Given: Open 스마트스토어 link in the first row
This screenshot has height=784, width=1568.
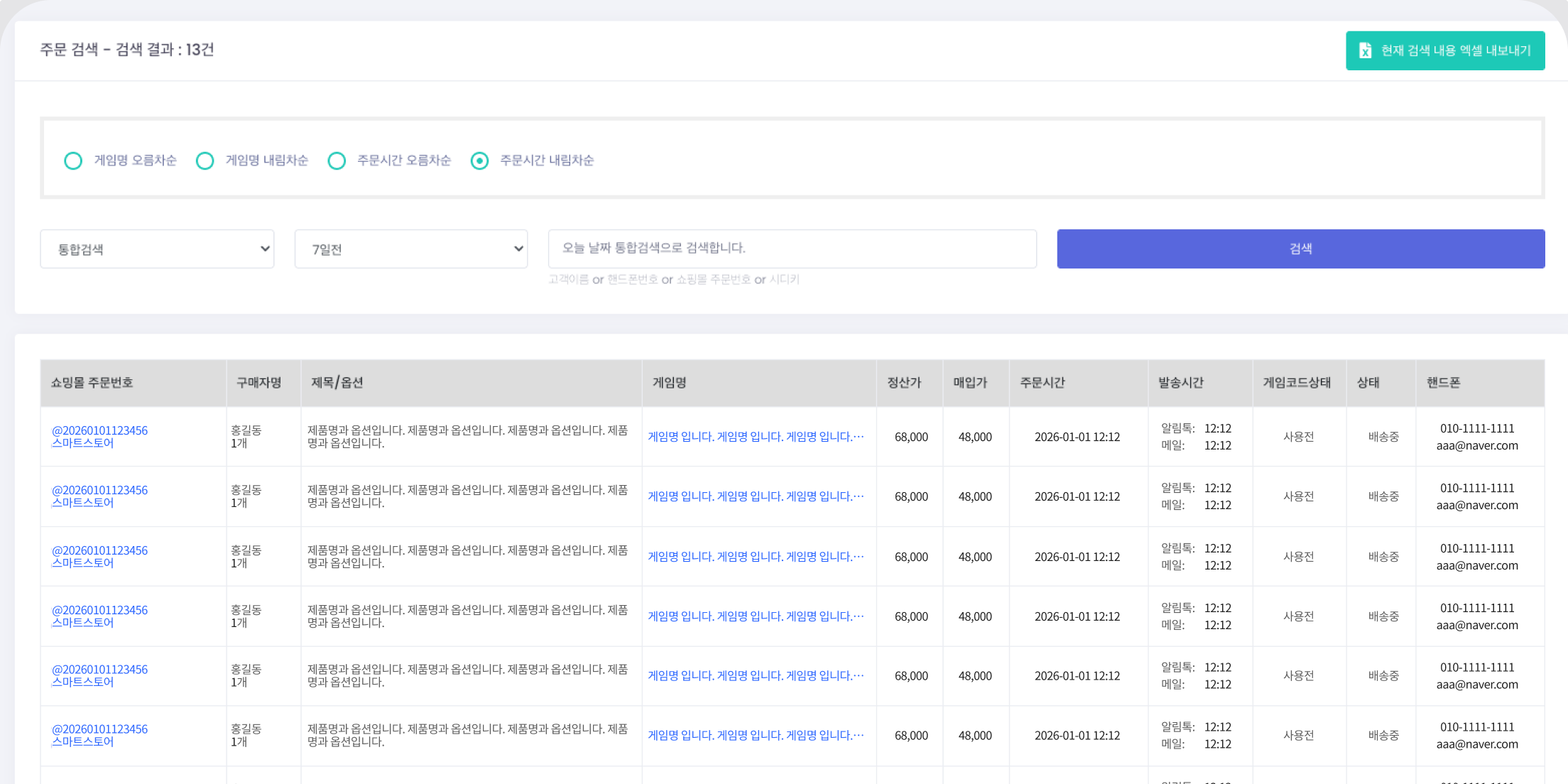Looking at the screenshot, I should click(82, 443).
